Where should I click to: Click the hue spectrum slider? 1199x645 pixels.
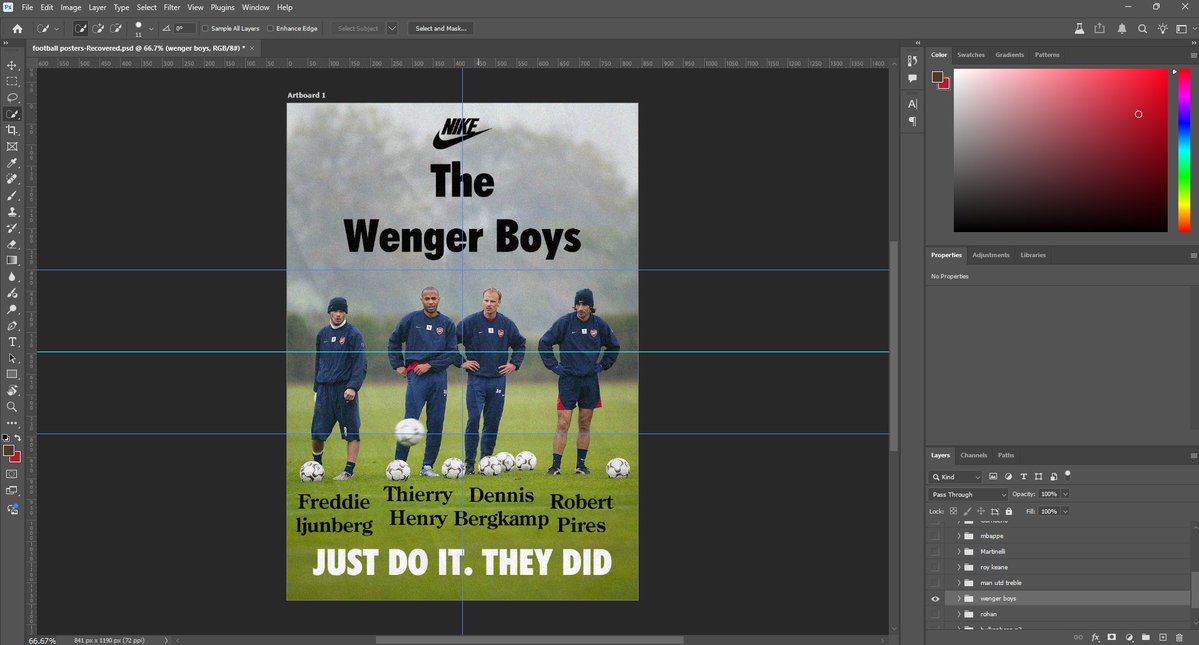pos(1184,150)
